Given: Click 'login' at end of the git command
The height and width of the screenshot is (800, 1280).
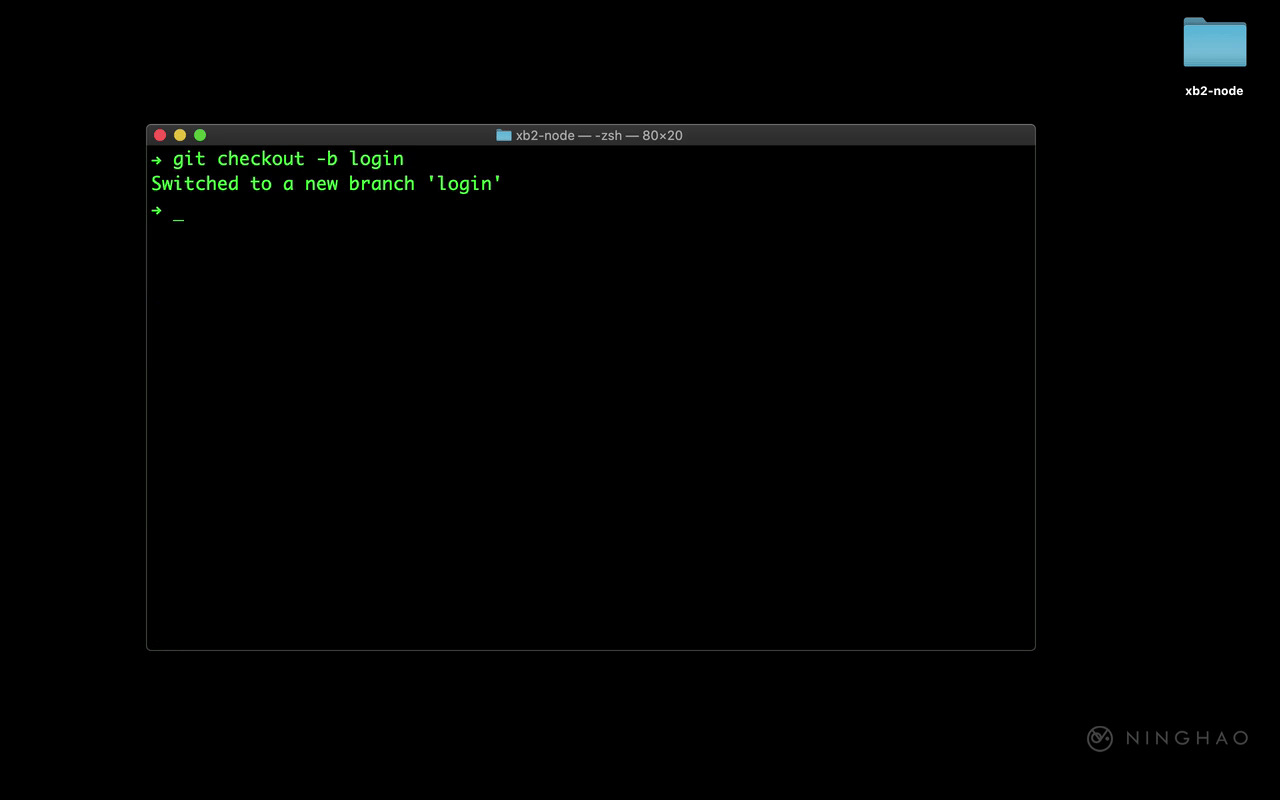Looking at the screenshot, I should pyautogui.click(x=376, y=159).
